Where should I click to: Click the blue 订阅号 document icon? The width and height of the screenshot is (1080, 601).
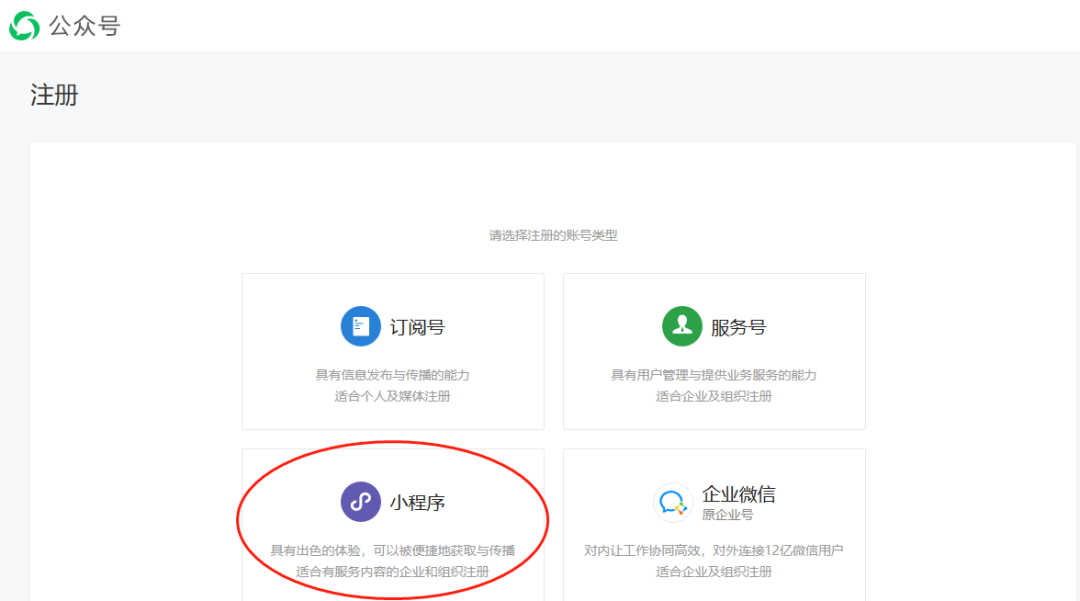point(360,326)
